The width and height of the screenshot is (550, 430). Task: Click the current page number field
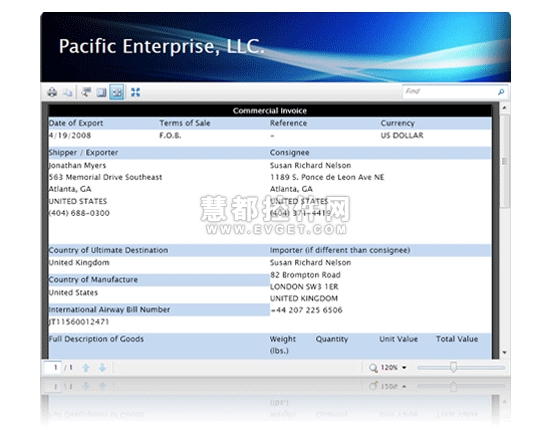coord(52,367)
